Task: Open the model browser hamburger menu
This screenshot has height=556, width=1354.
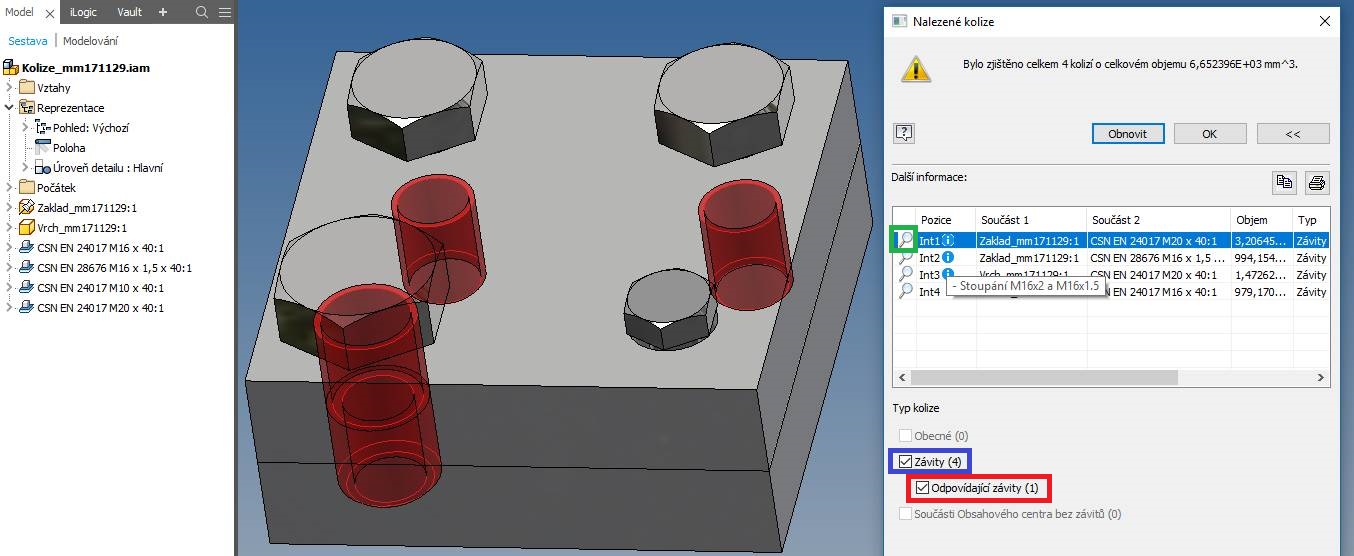Action: click(x=225, y=12)
